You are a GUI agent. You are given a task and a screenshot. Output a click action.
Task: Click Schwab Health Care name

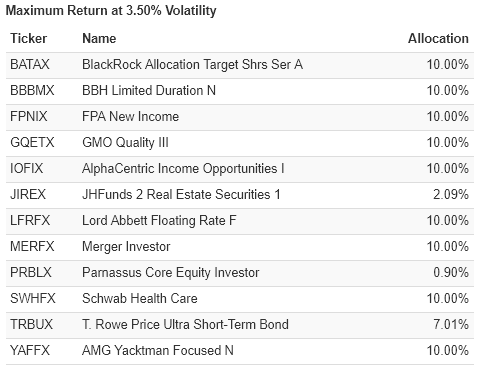coord(140,298)
